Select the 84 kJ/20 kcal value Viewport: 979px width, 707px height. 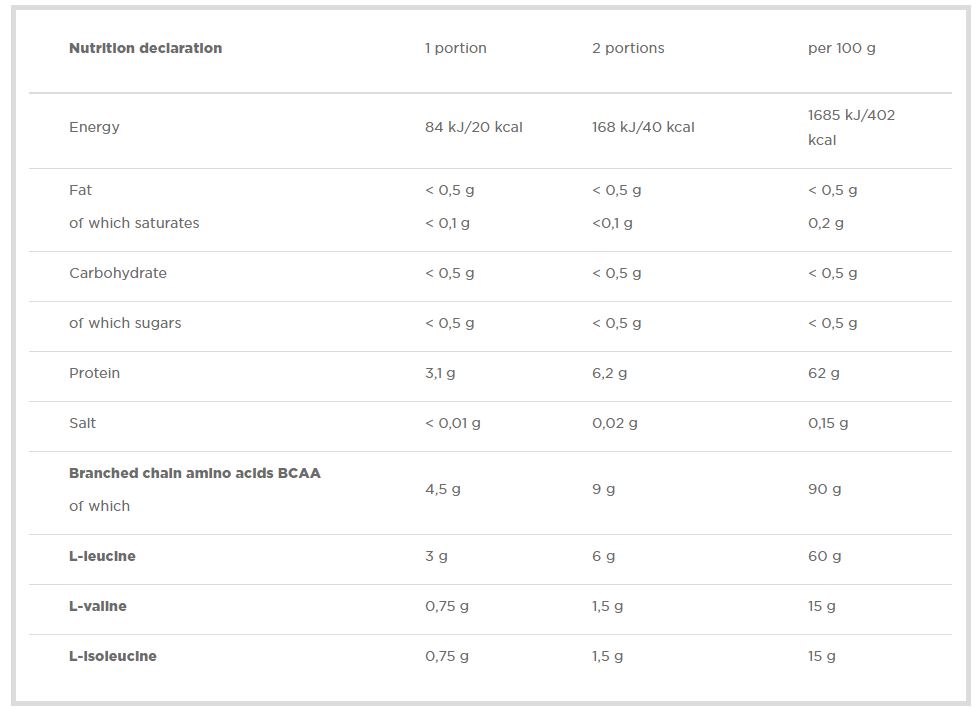(x=473, y=127)
